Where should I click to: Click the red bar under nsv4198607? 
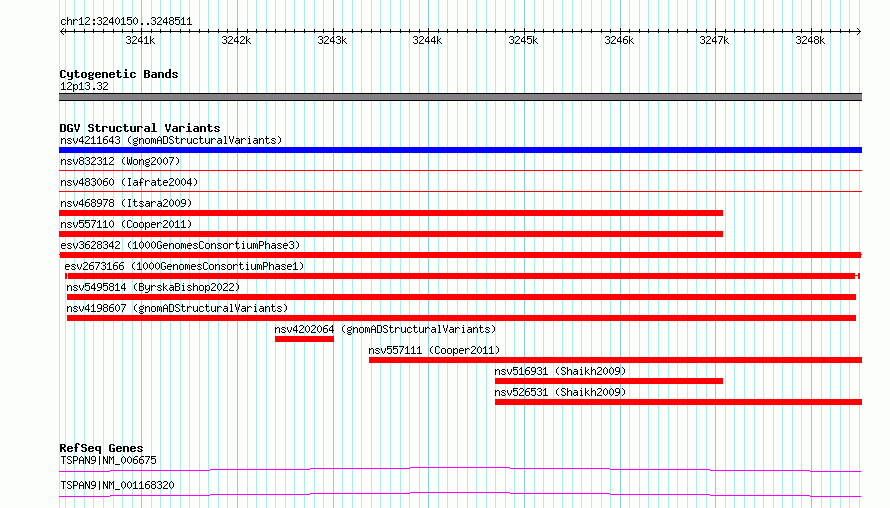click(x=461, y=318)
